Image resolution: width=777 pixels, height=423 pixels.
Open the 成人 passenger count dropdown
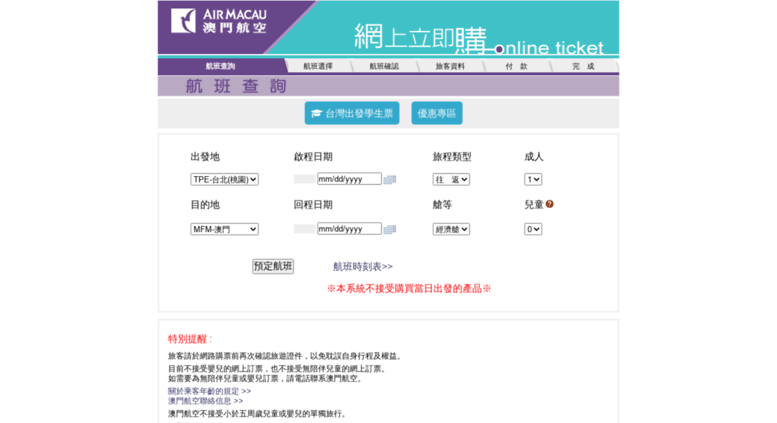pos(533,179)
